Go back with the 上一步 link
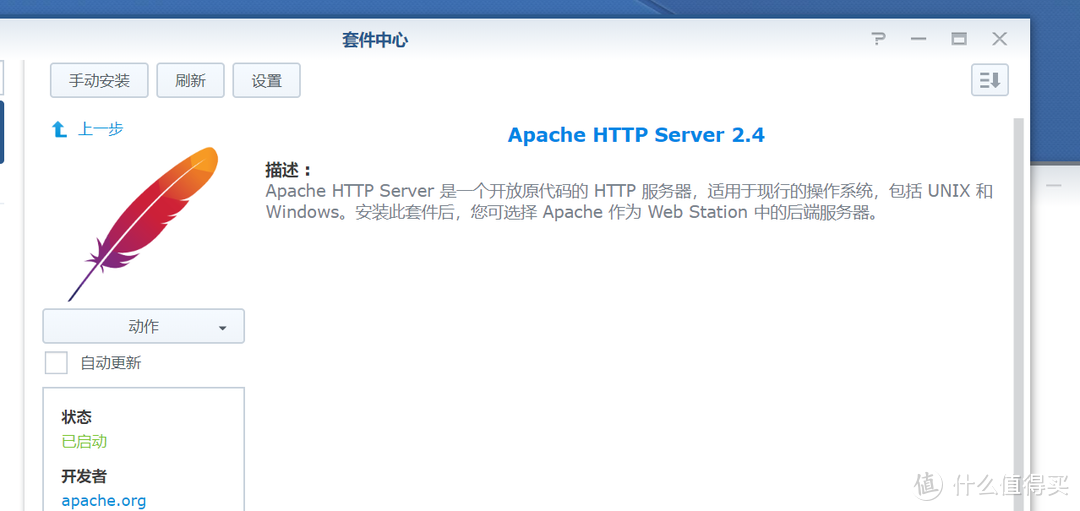The height and width of the screenshot is (511, 1080). pyautogui.click(x=101, y=129)
